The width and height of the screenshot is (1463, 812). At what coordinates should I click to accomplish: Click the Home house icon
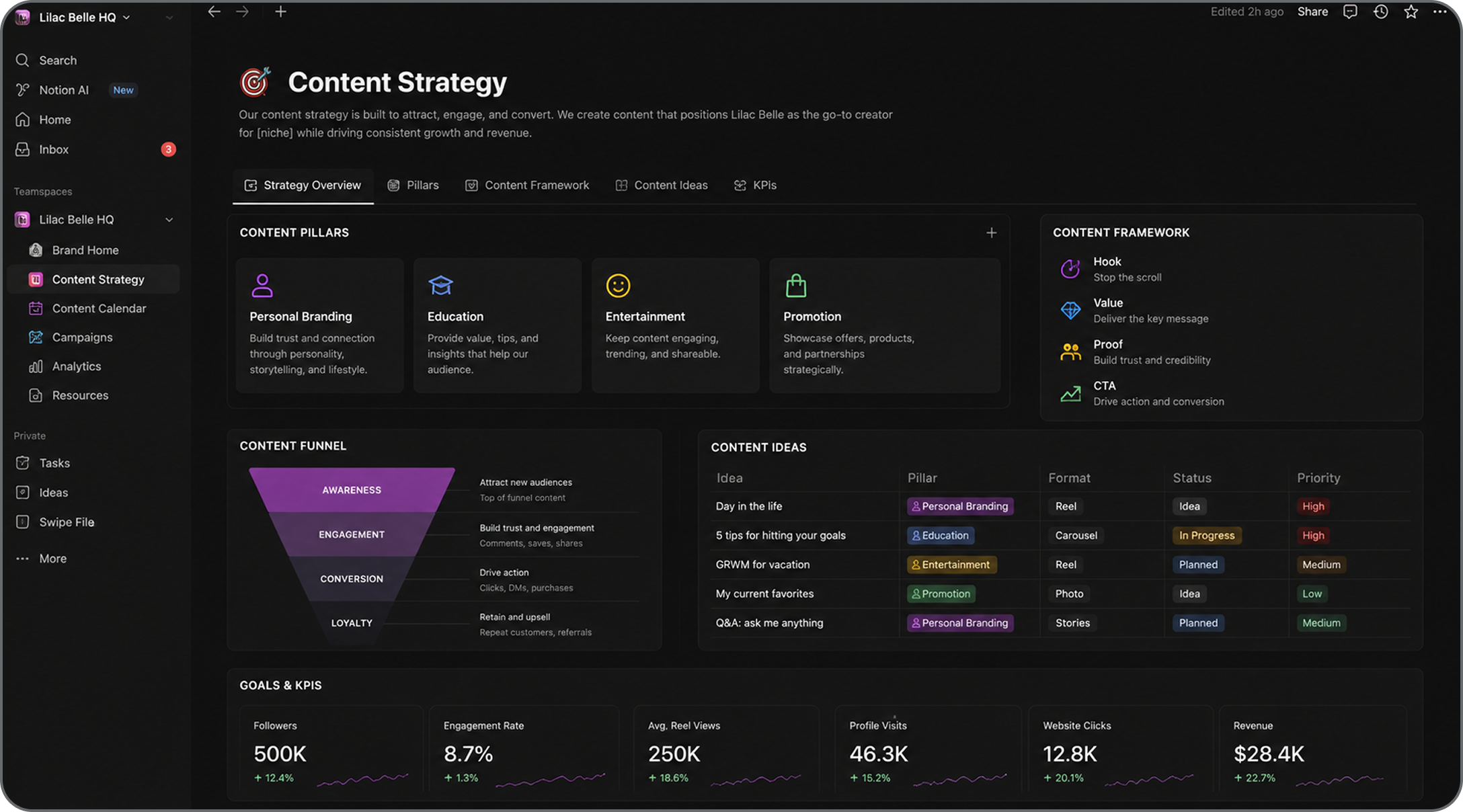(x=22, y=119)
